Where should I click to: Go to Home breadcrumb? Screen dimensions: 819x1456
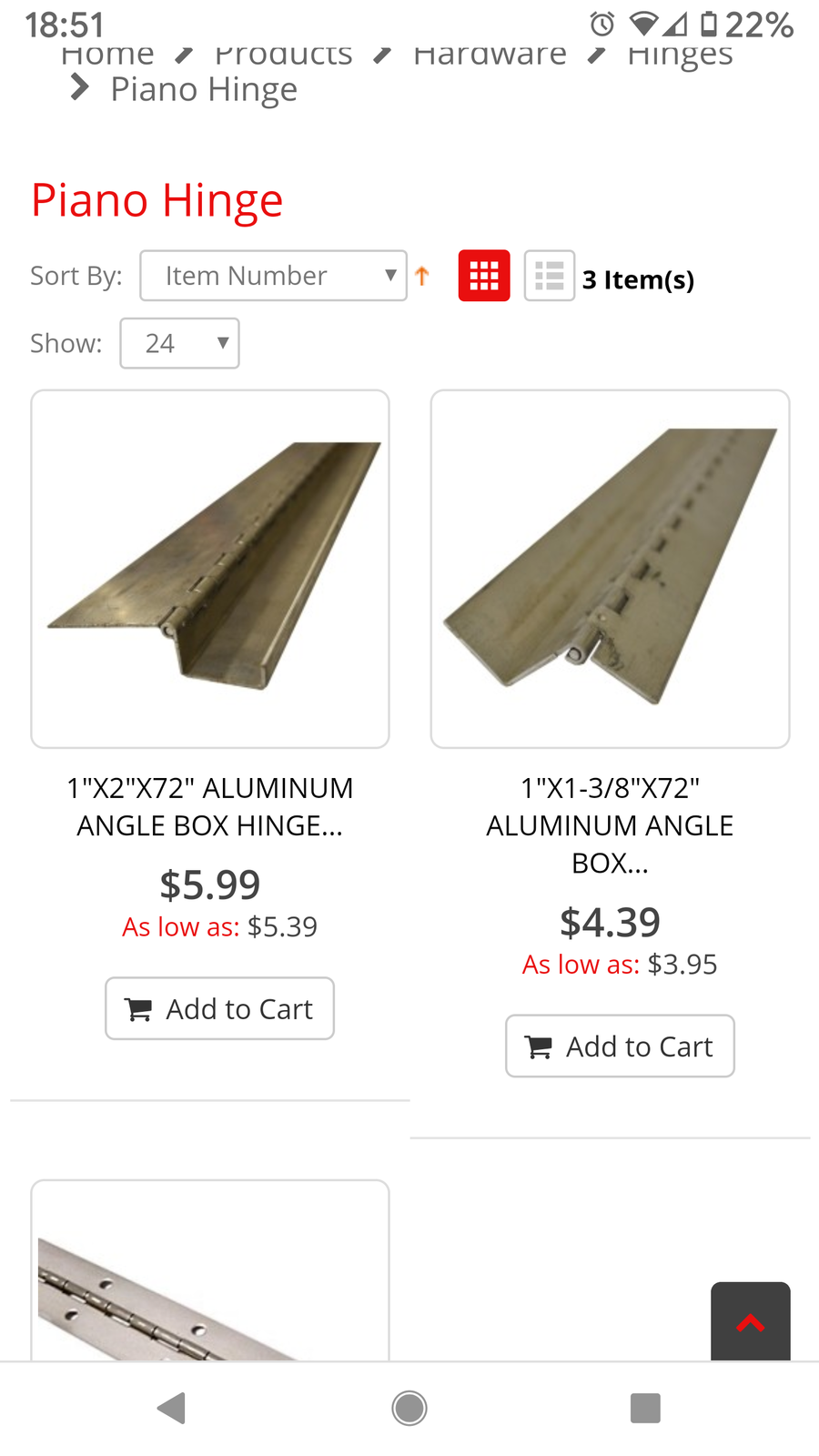(107, 56)
